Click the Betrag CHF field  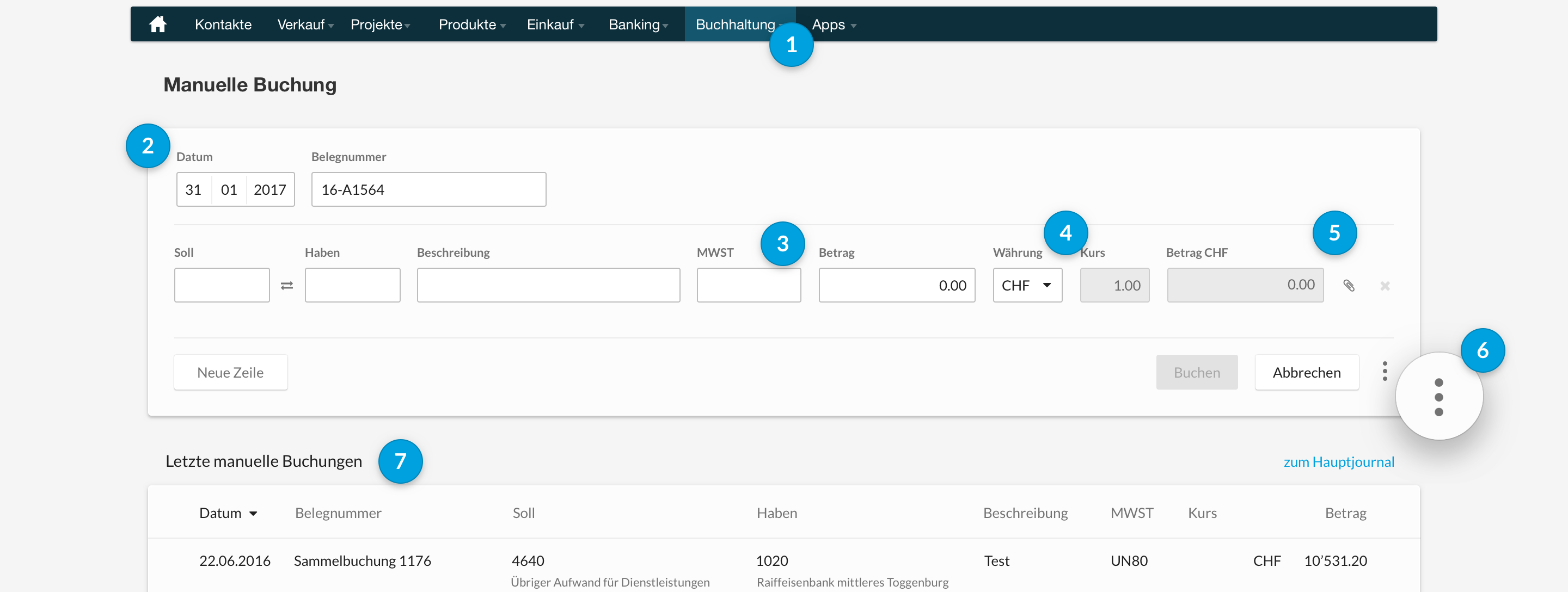1245,285
